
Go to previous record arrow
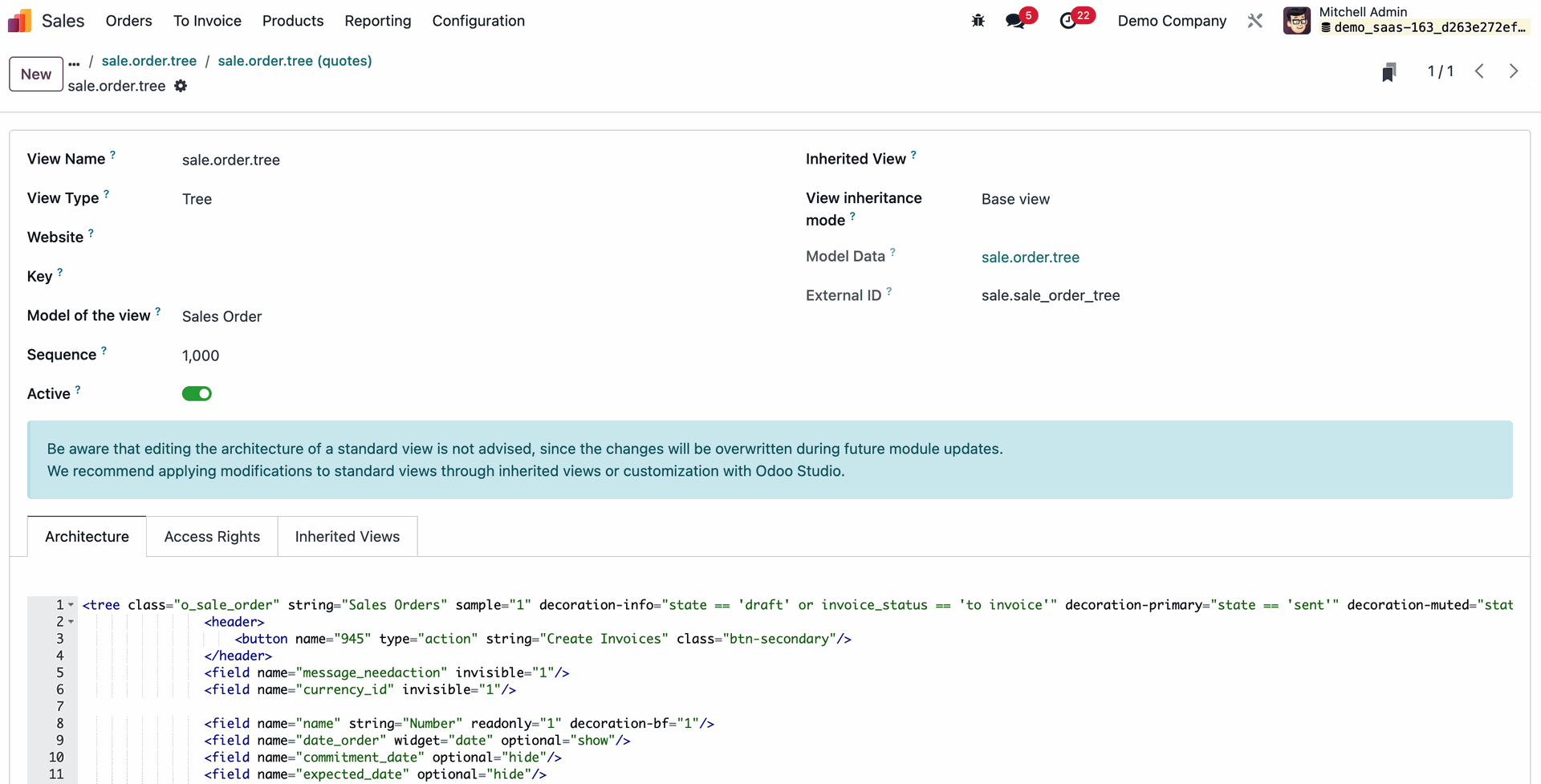(x=1479, y=71)
